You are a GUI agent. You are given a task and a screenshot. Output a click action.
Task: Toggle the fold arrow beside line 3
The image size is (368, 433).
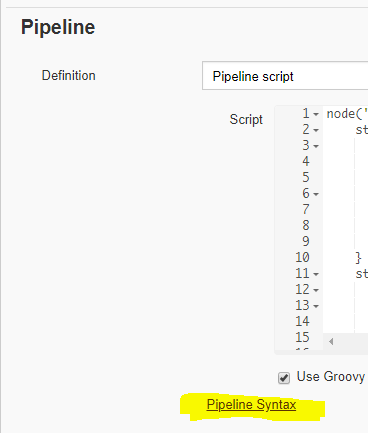coord(316,146)
